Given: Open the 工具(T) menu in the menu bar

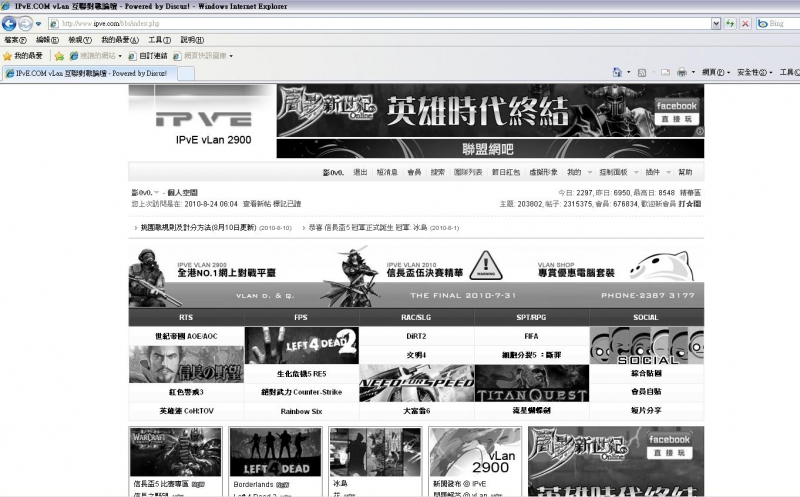Looking at the screenshot, I should pyautogui.click(x=159, y=40).
